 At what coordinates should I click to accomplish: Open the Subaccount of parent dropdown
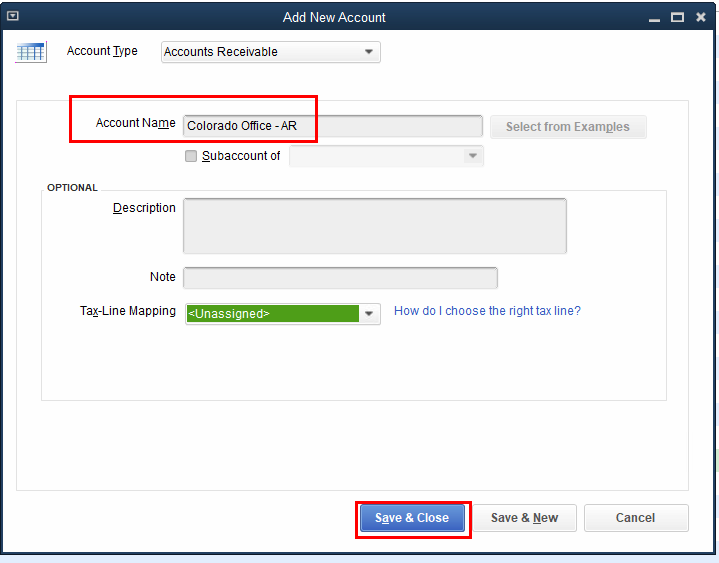pos(386,156)
